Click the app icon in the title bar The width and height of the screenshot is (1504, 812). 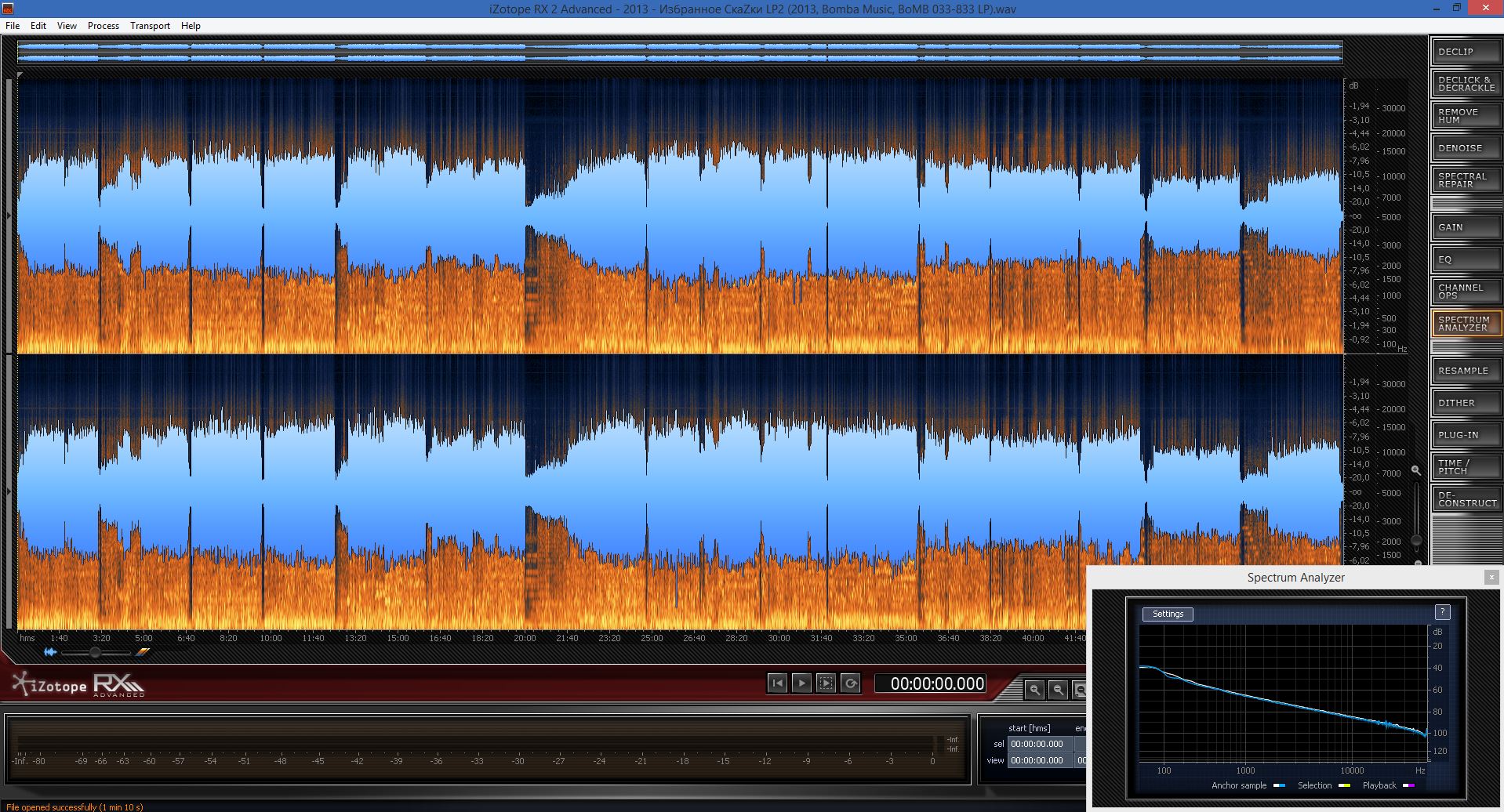[9, 9]
